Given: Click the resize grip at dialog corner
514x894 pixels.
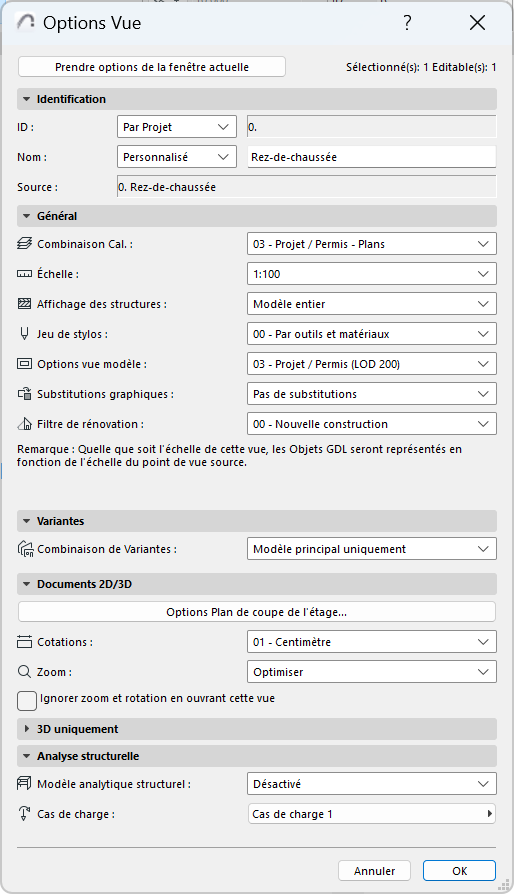Looking at the screenshot, I should point(504,884).
